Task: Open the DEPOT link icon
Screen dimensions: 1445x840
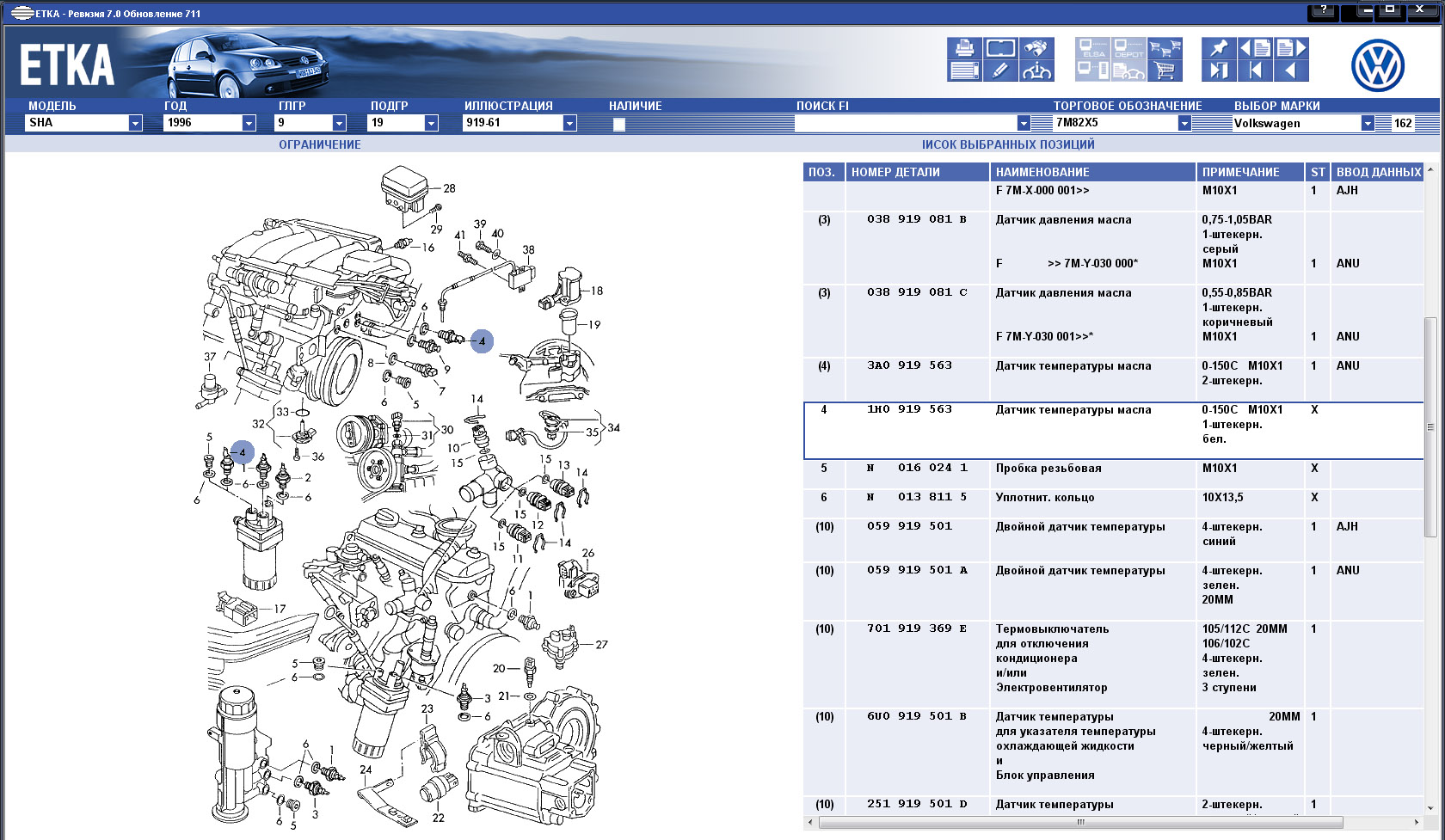Action: 1128,48
